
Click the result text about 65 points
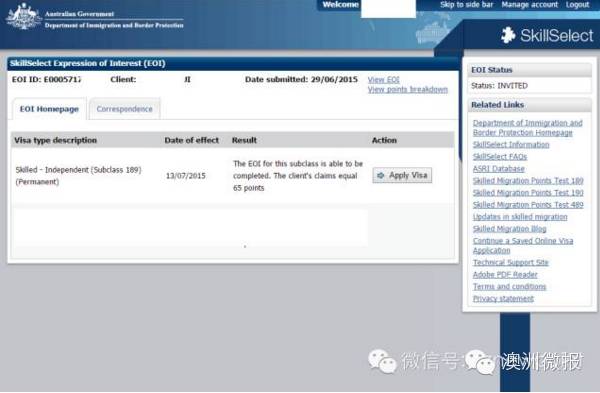pyautogui.click(x=298, y=176)
